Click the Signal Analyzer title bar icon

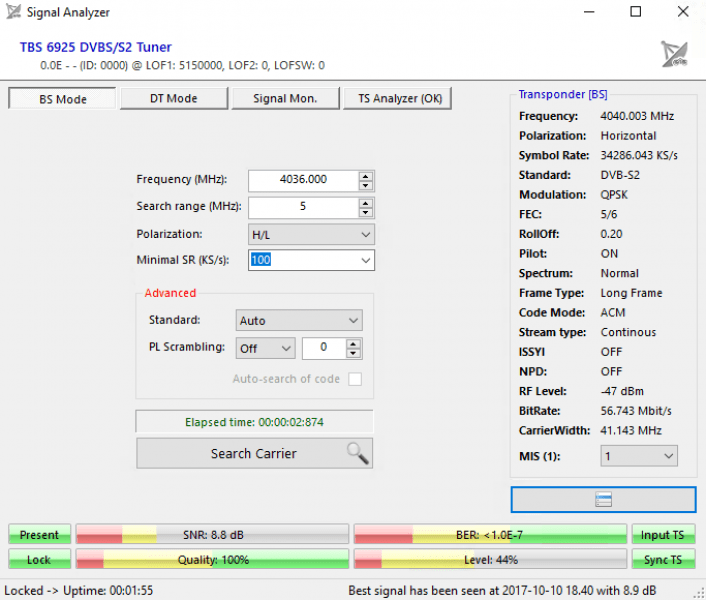[x=13, y=12]
